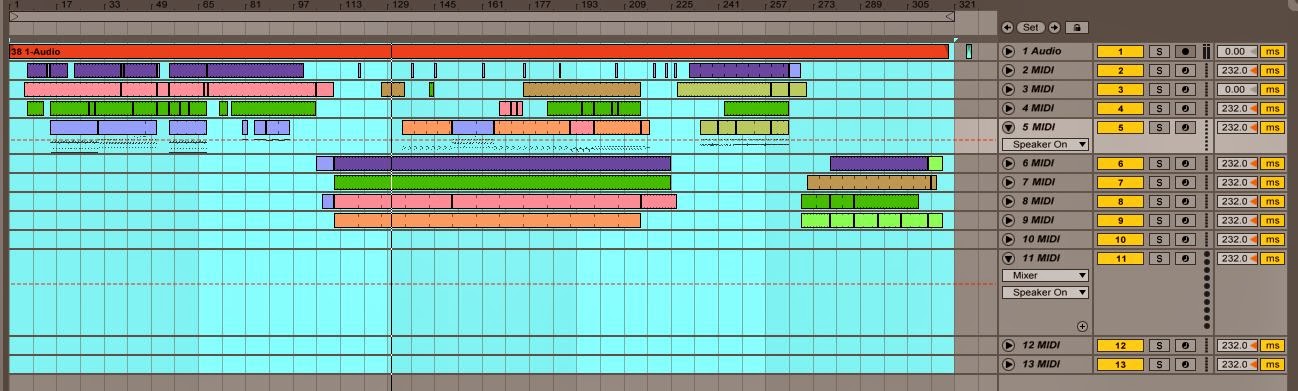Solo the 9 MIDI track
The height and width of the screenshot is (391, 1298).
[1159, 220]
